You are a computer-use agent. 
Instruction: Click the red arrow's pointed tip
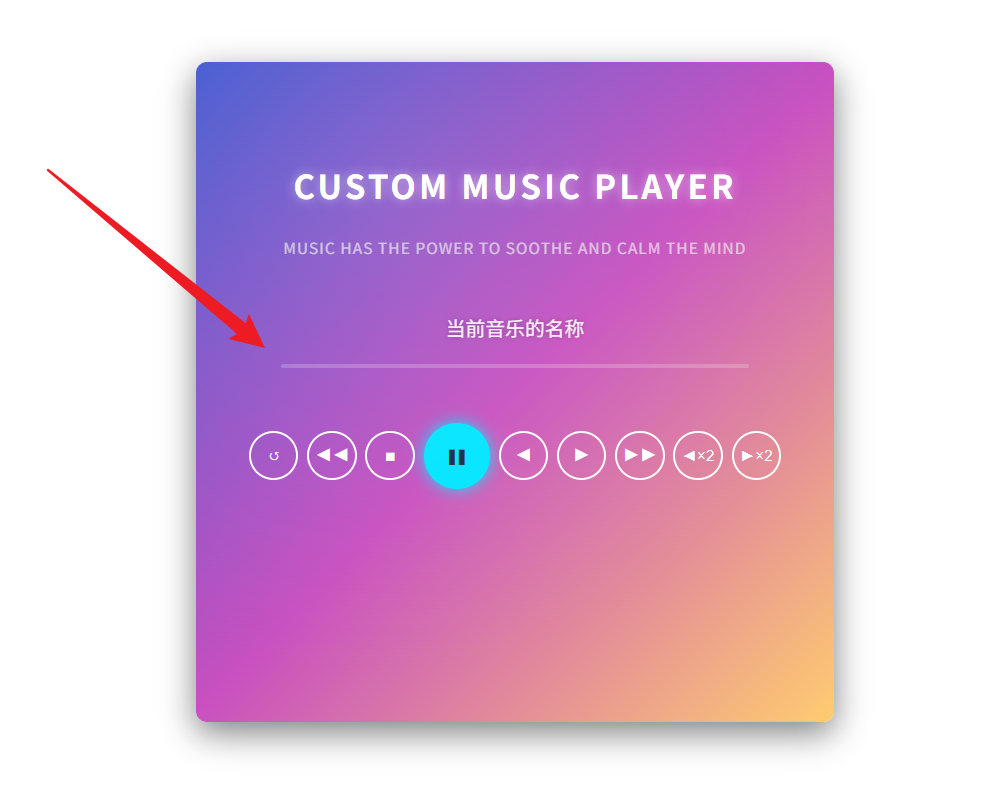pos(263,346)
